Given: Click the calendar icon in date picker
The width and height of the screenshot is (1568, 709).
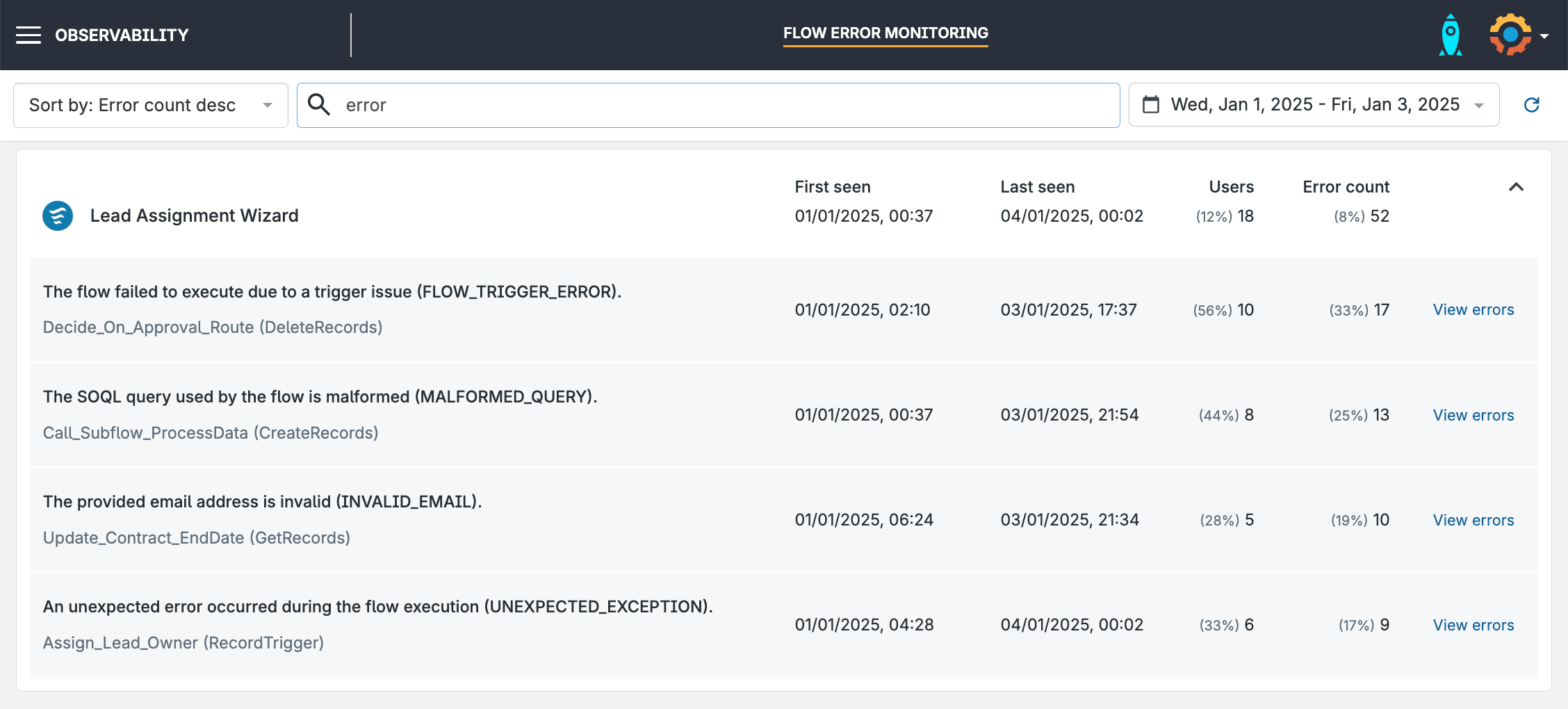Looking at the screenshot, I should [1151, 105].
